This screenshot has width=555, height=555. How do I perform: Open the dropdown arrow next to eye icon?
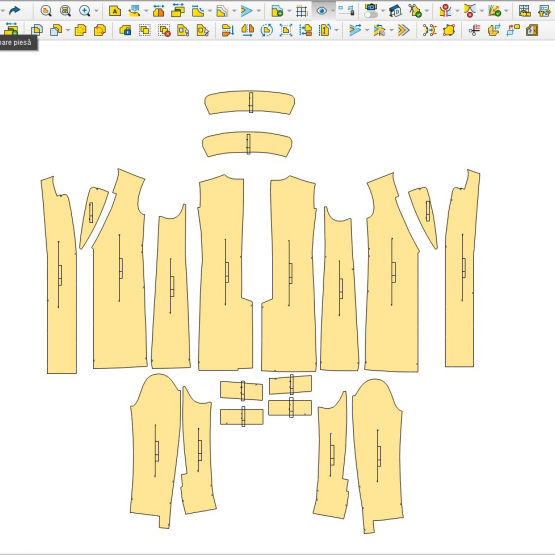point(333,11)
